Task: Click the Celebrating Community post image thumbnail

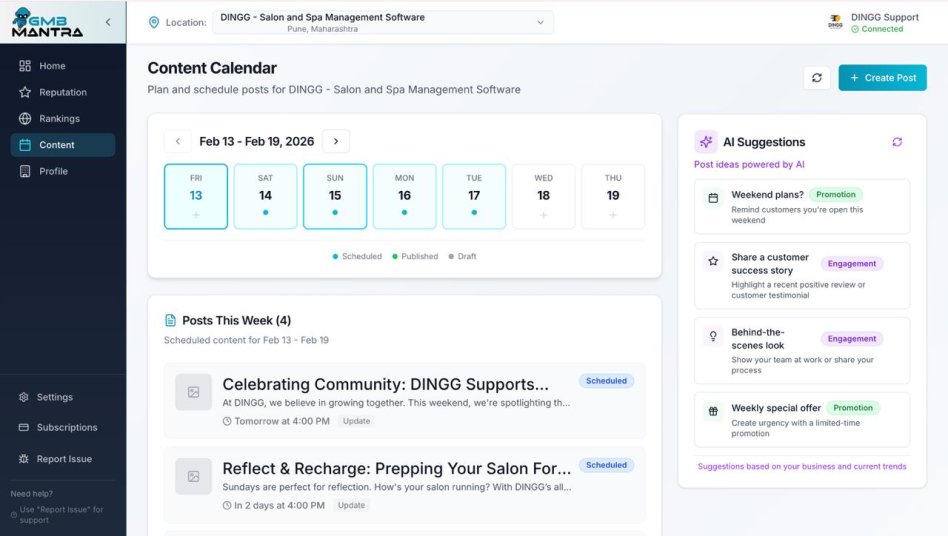Action: 193,392
